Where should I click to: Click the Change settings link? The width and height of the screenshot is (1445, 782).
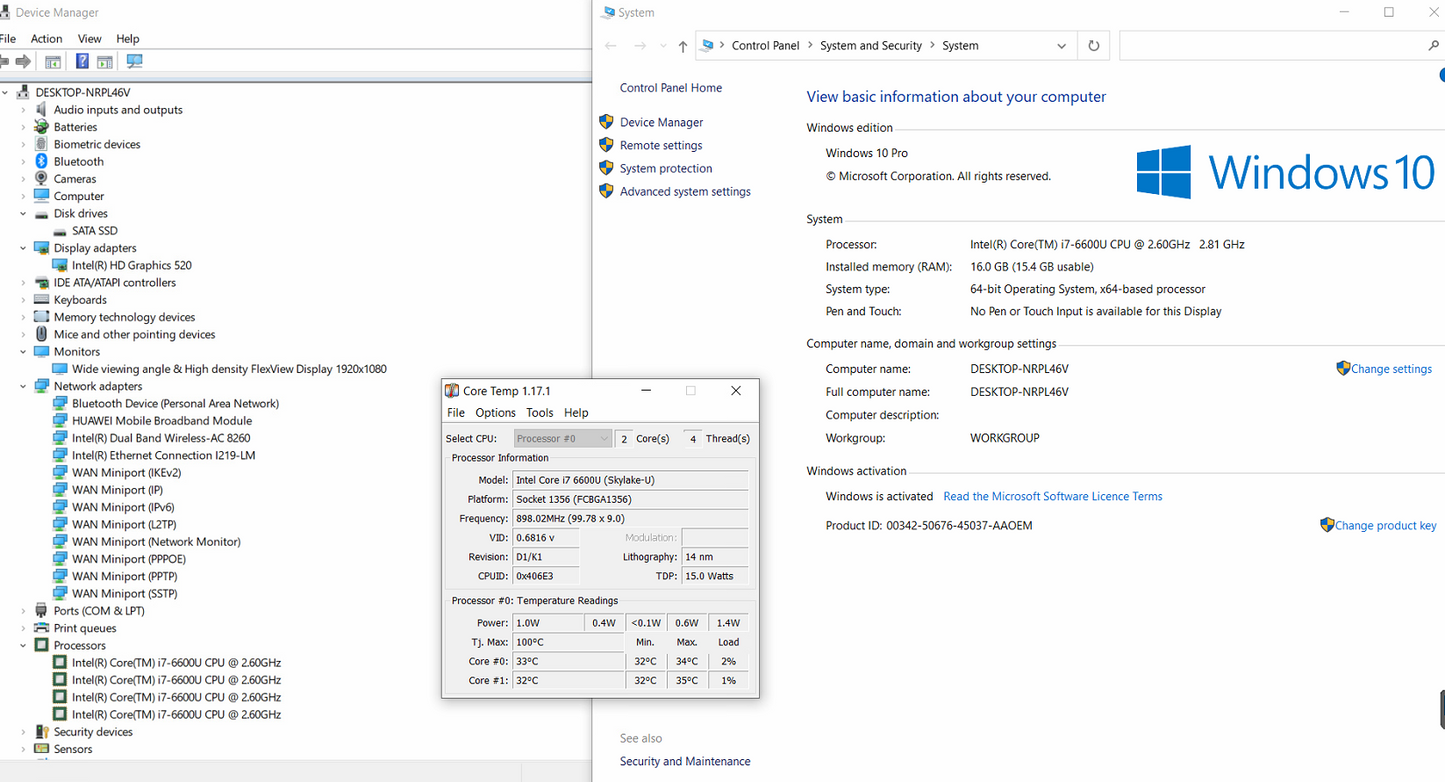point(1391,369)
